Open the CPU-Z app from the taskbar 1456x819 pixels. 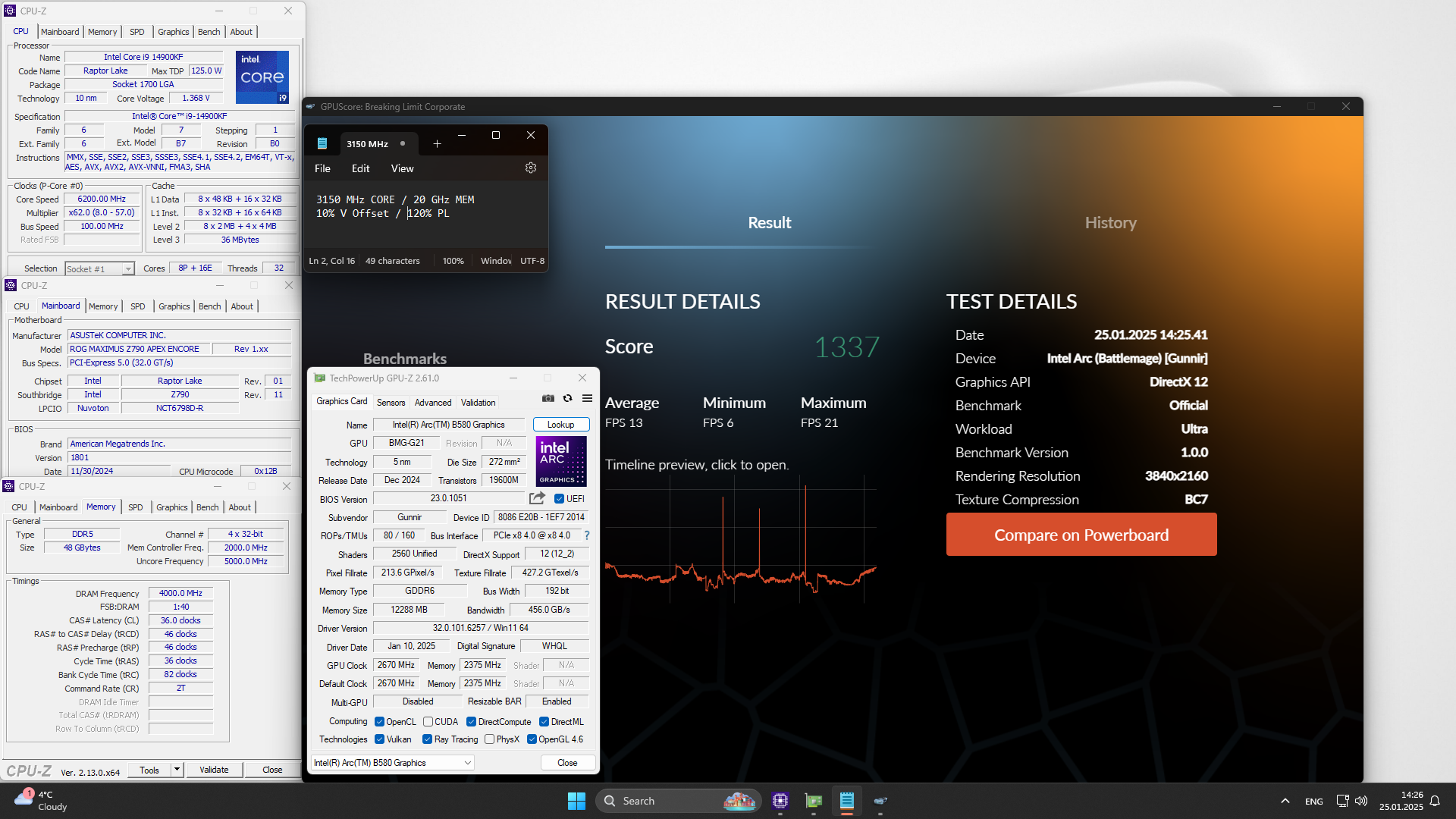(780, 801)
